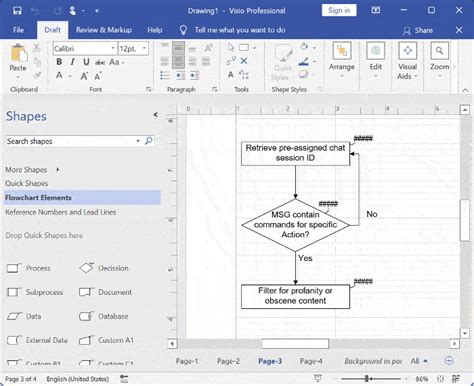Click the Paste clipboard icon

point(18,53)
